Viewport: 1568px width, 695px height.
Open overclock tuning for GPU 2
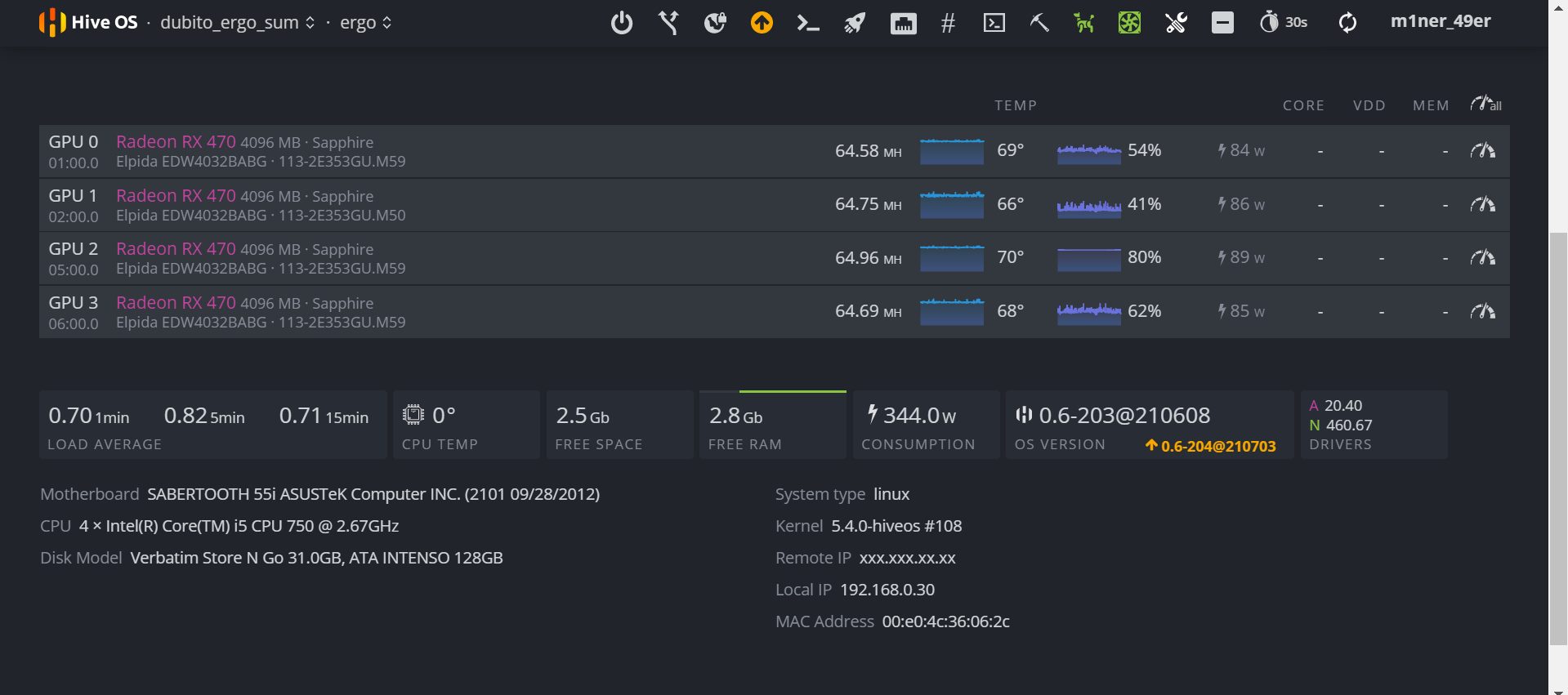(x=1482, y=258)
